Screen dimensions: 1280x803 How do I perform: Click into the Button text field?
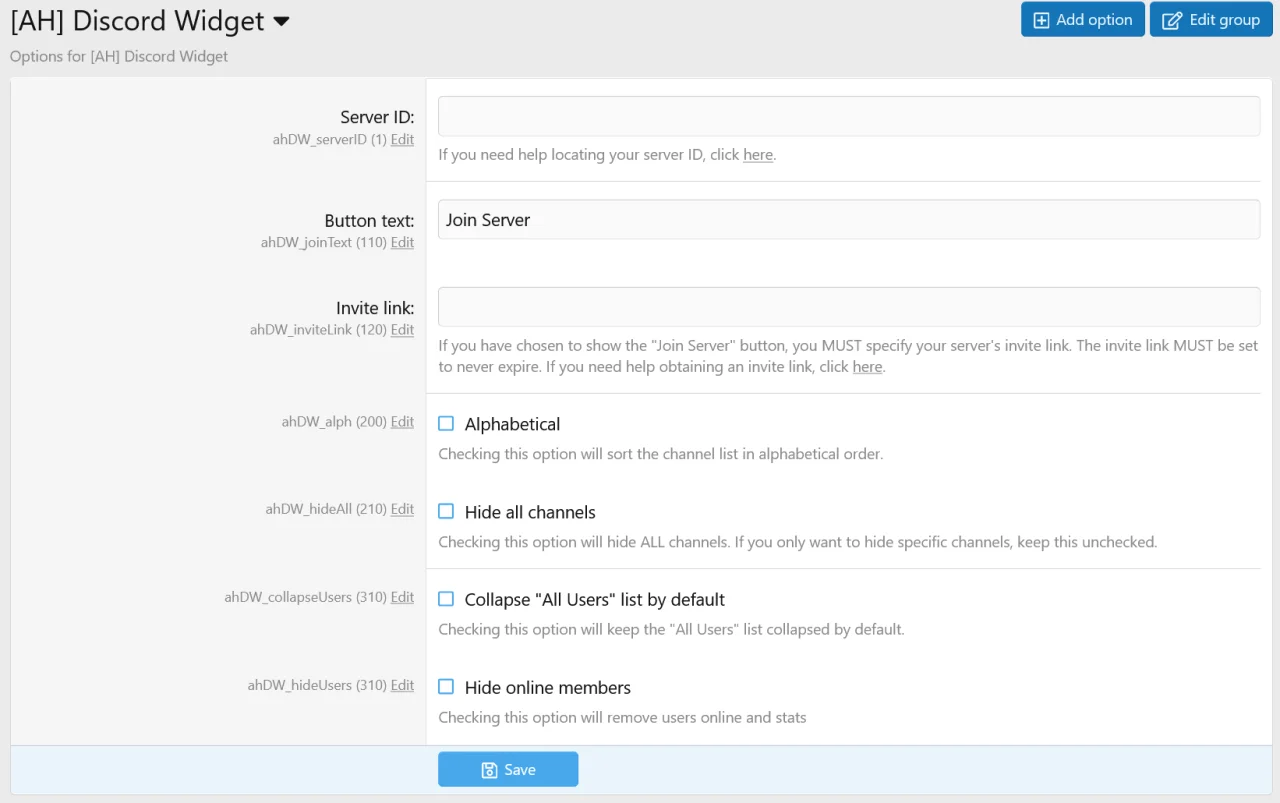[848, 220]
